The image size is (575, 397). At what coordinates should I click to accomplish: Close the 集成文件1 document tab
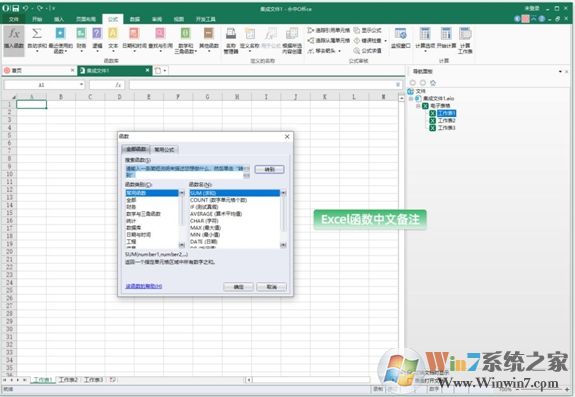click(147, 70)
